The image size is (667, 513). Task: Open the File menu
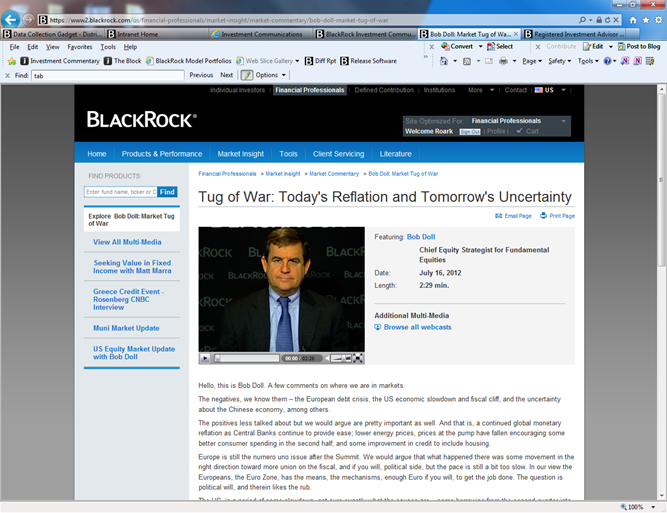(x=14, y=47)
